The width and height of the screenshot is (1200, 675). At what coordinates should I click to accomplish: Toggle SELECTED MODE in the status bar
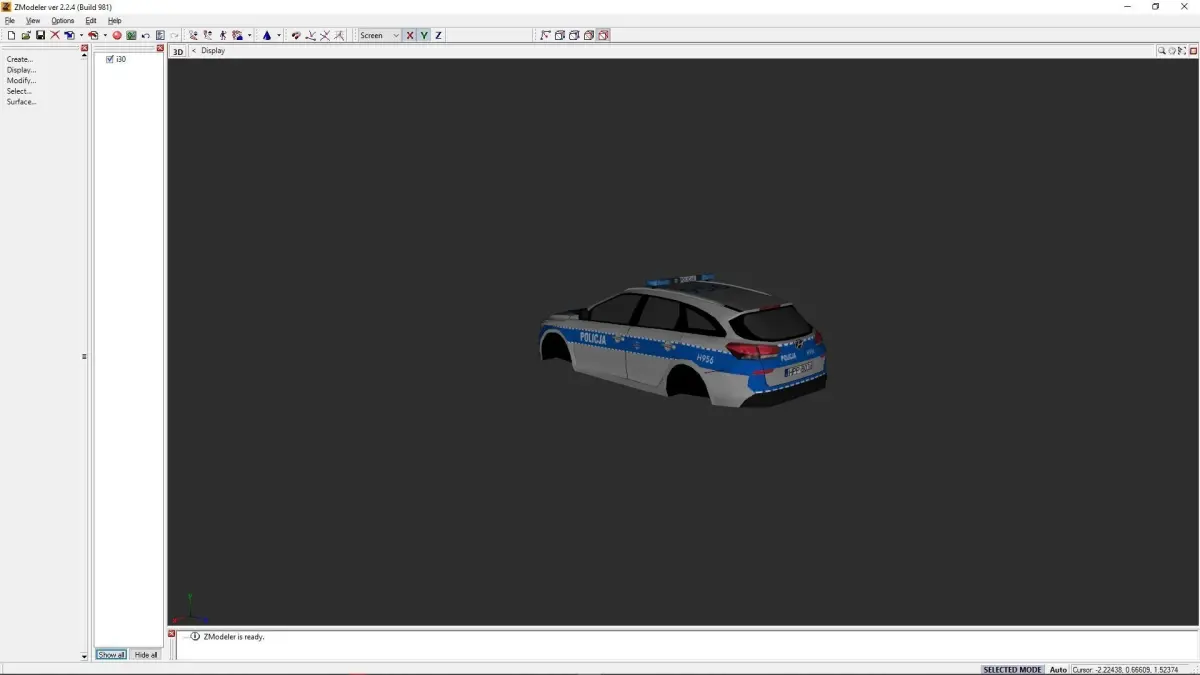[x=1012, y=669]
